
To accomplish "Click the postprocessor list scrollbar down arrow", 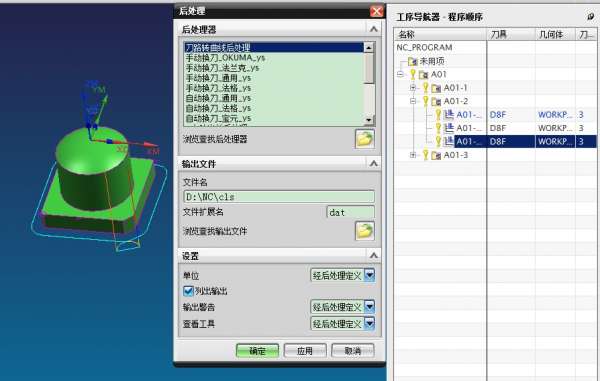I will pos(369,120).
